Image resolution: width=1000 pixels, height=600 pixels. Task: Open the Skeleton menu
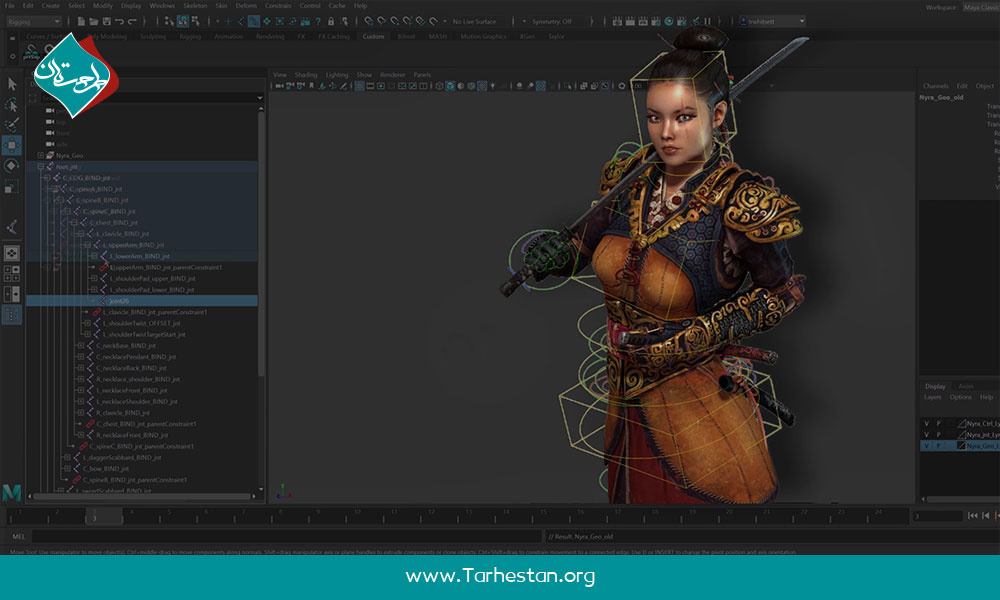pyautogui.click(x=195, y=6)
